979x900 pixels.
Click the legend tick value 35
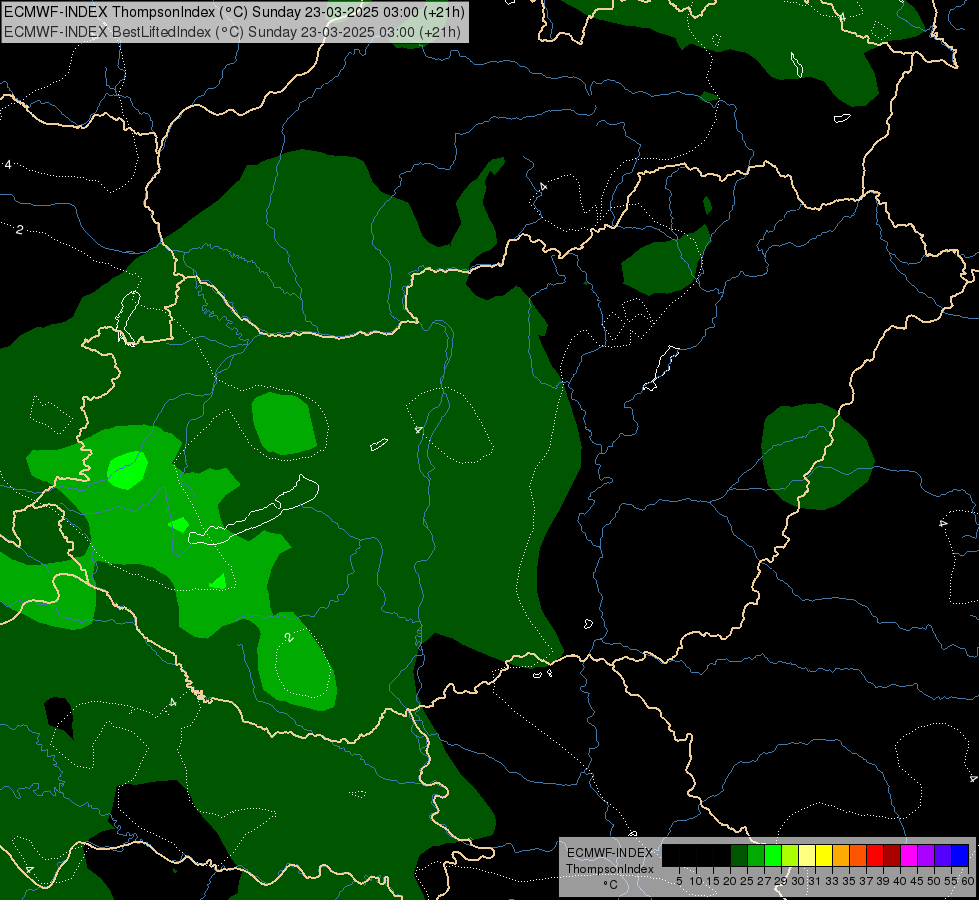click(x=849, y=881)
